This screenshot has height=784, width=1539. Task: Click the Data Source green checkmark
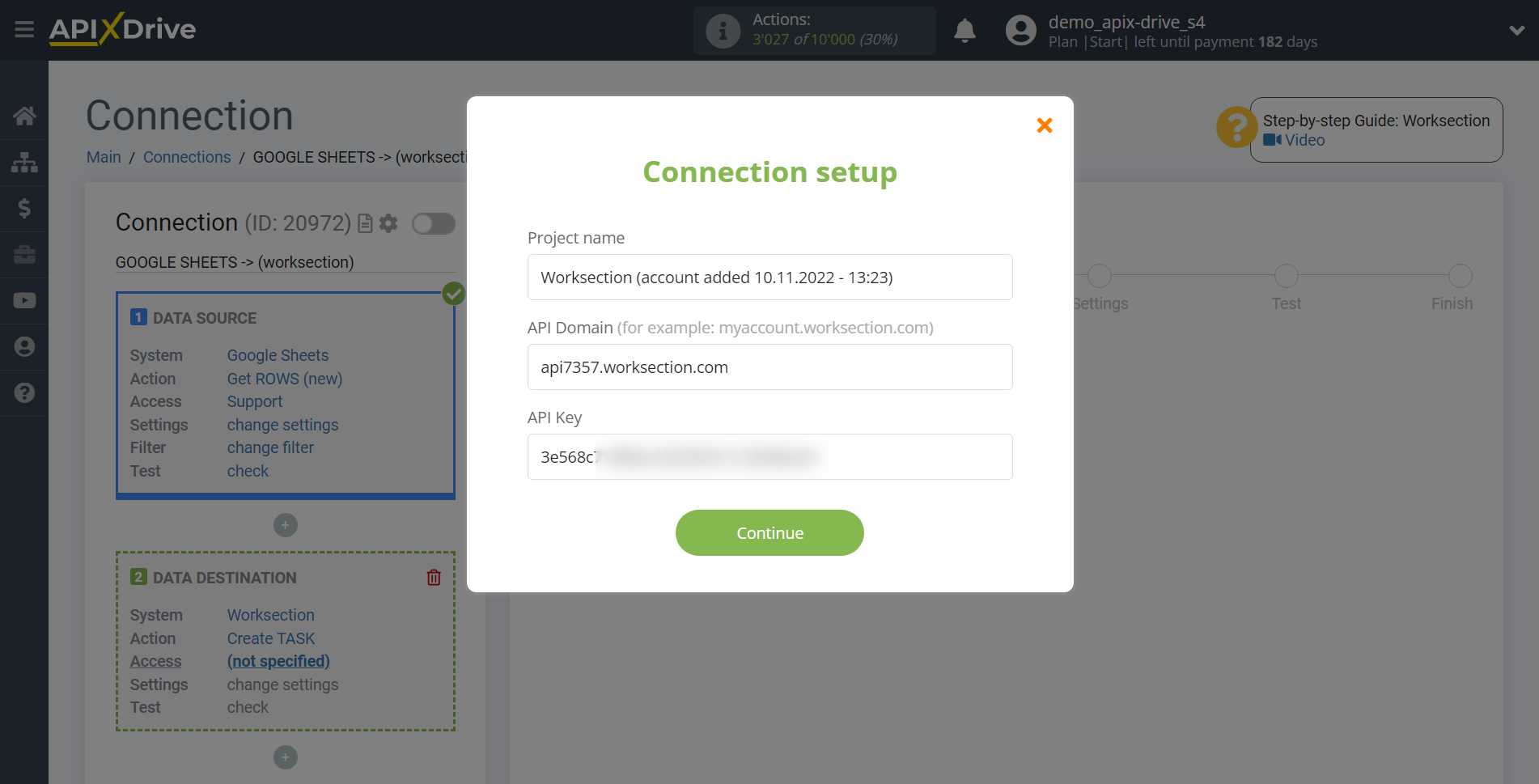(454, 294)
